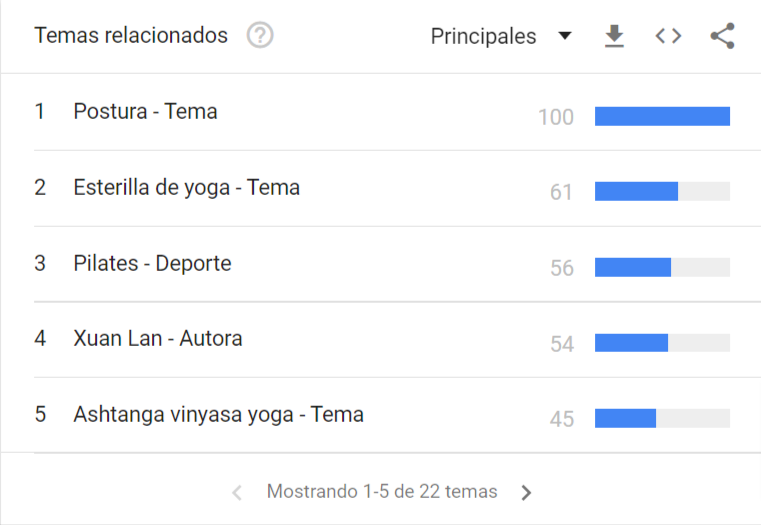The height and width of the screenshot is (525, 761).
Task: Click Mostrando 1-5 de 22 temas text
Action: click(382, 492)
